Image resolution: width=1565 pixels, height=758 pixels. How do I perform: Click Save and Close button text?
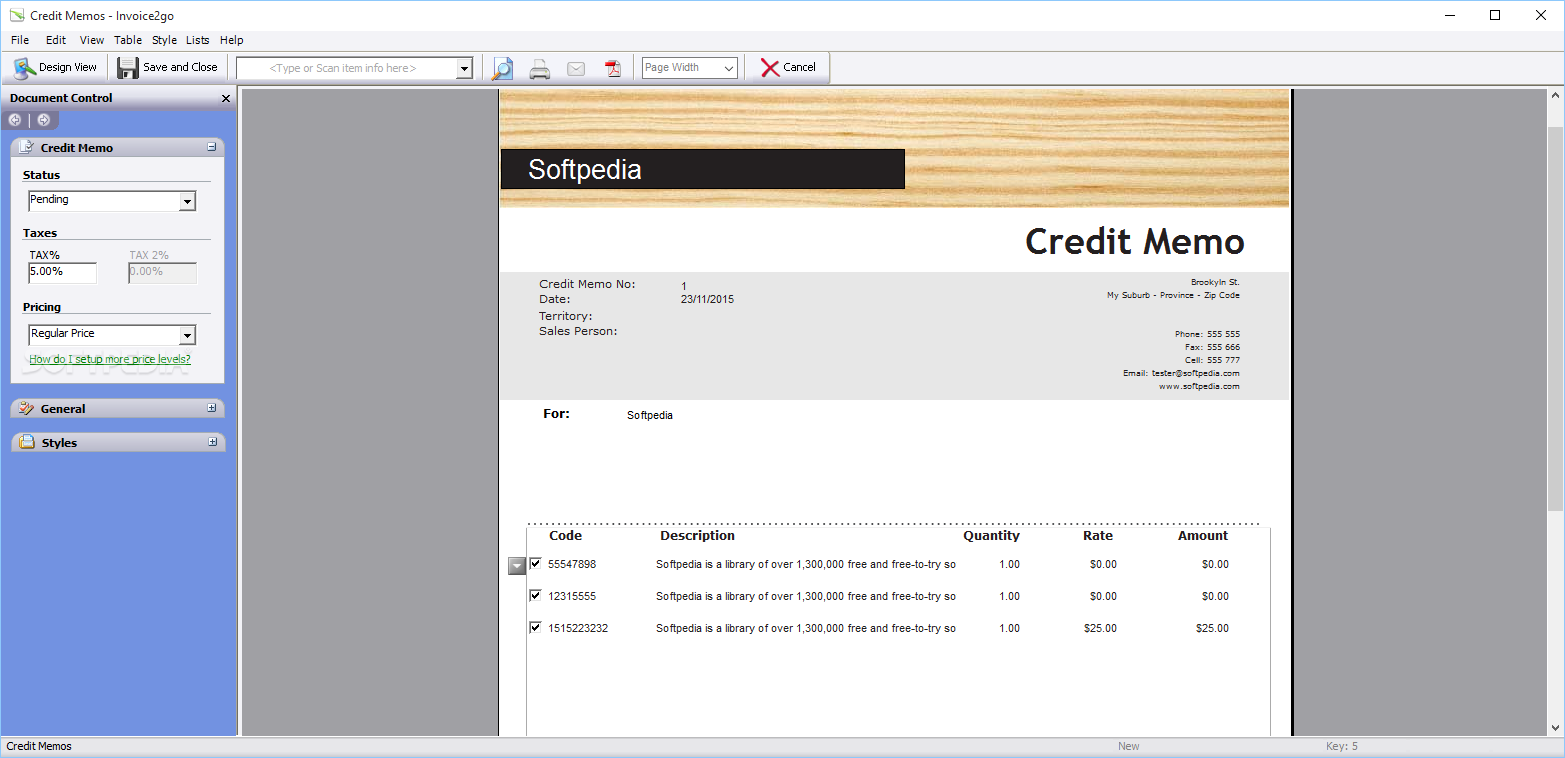[x=180, y=68]
